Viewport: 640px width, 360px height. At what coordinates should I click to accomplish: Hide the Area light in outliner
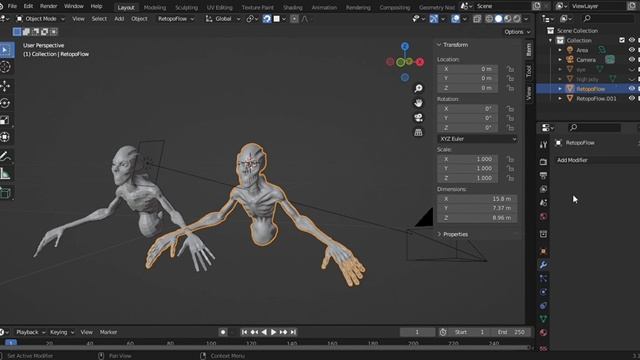[632, 50]
